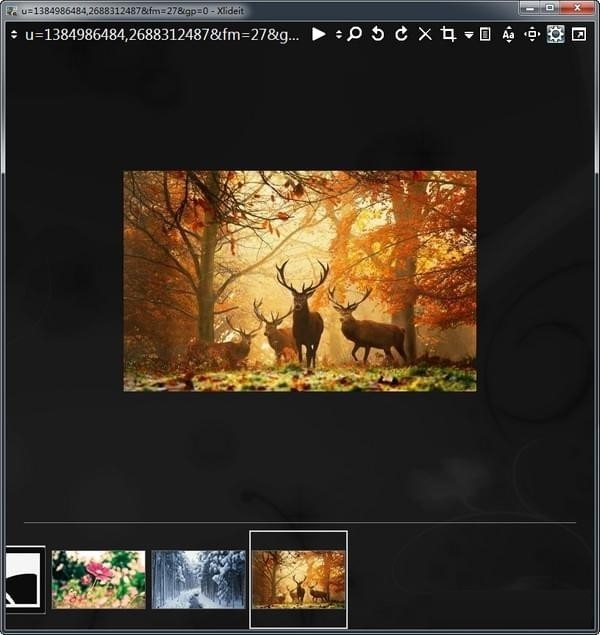Open settings via the gear icon
The image size is (600, 635).
[555, 34]
